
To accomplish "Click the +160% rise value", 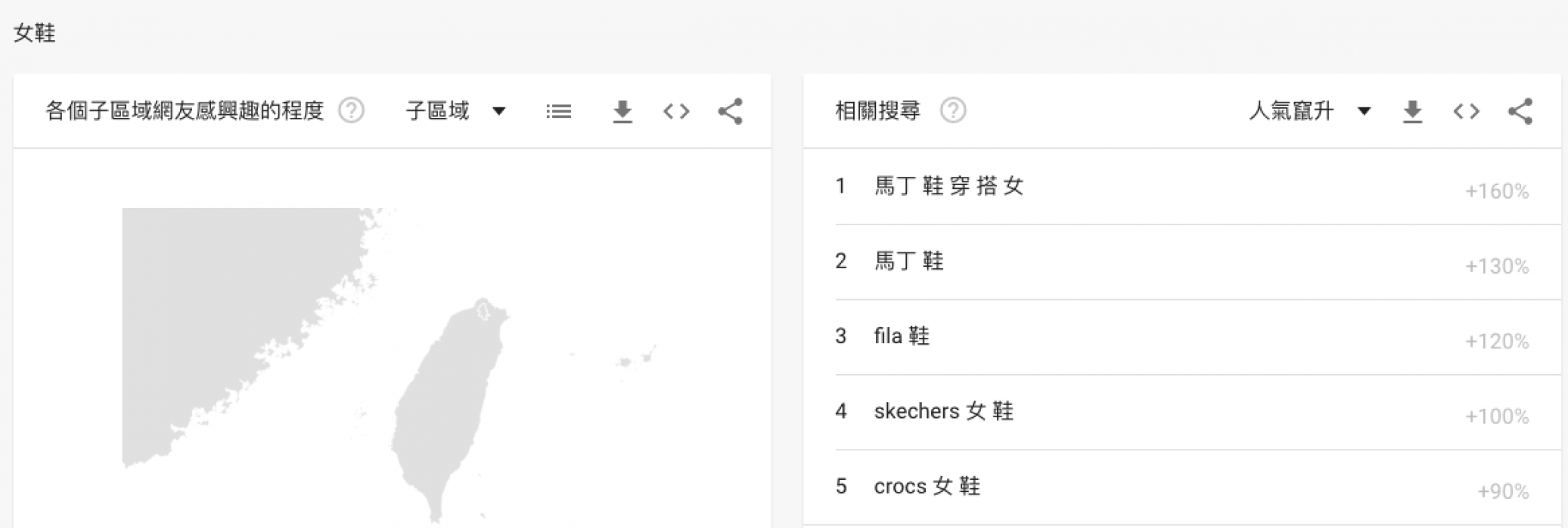I will pyautogui.click(x=1497, y=191).
